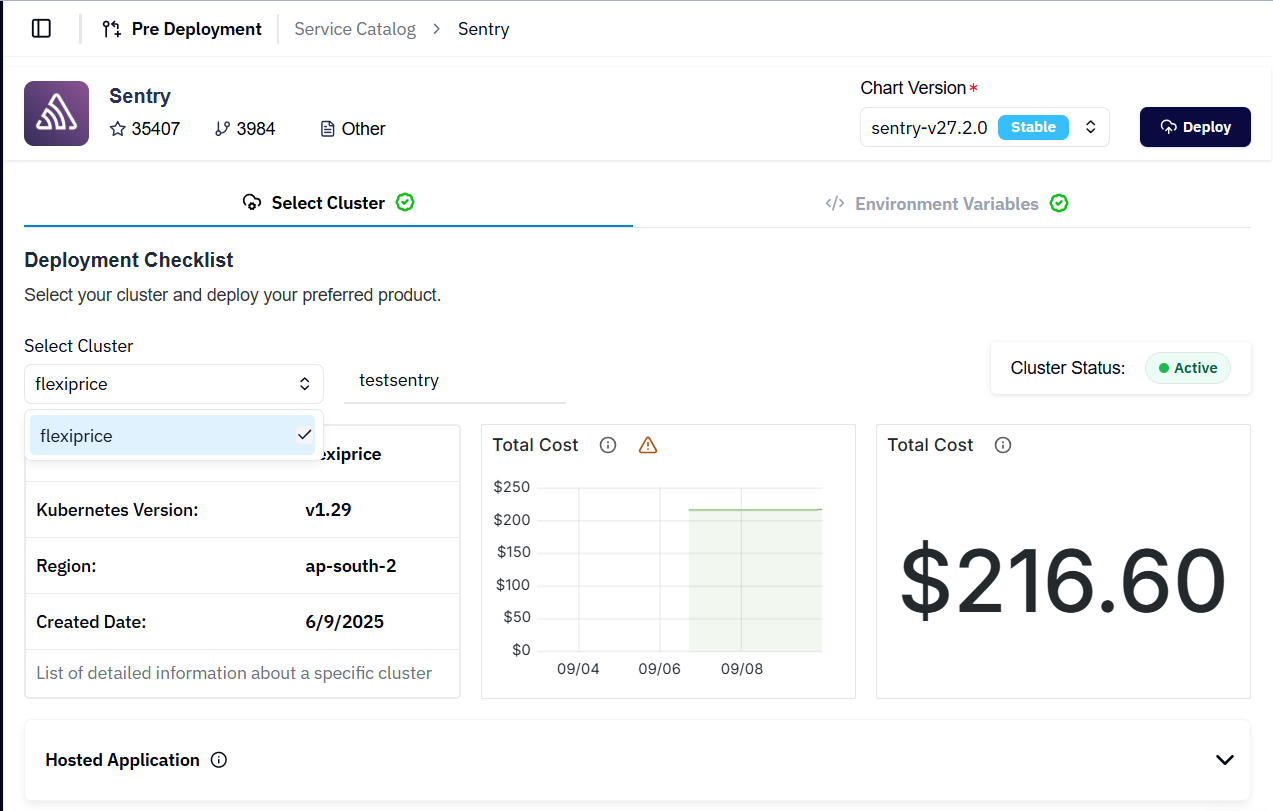Click info icon on Total Cost amount card
Image resolution: width=1273 pixels, height=811 pixels.
pyautogui.click(x=1003, y=445)
